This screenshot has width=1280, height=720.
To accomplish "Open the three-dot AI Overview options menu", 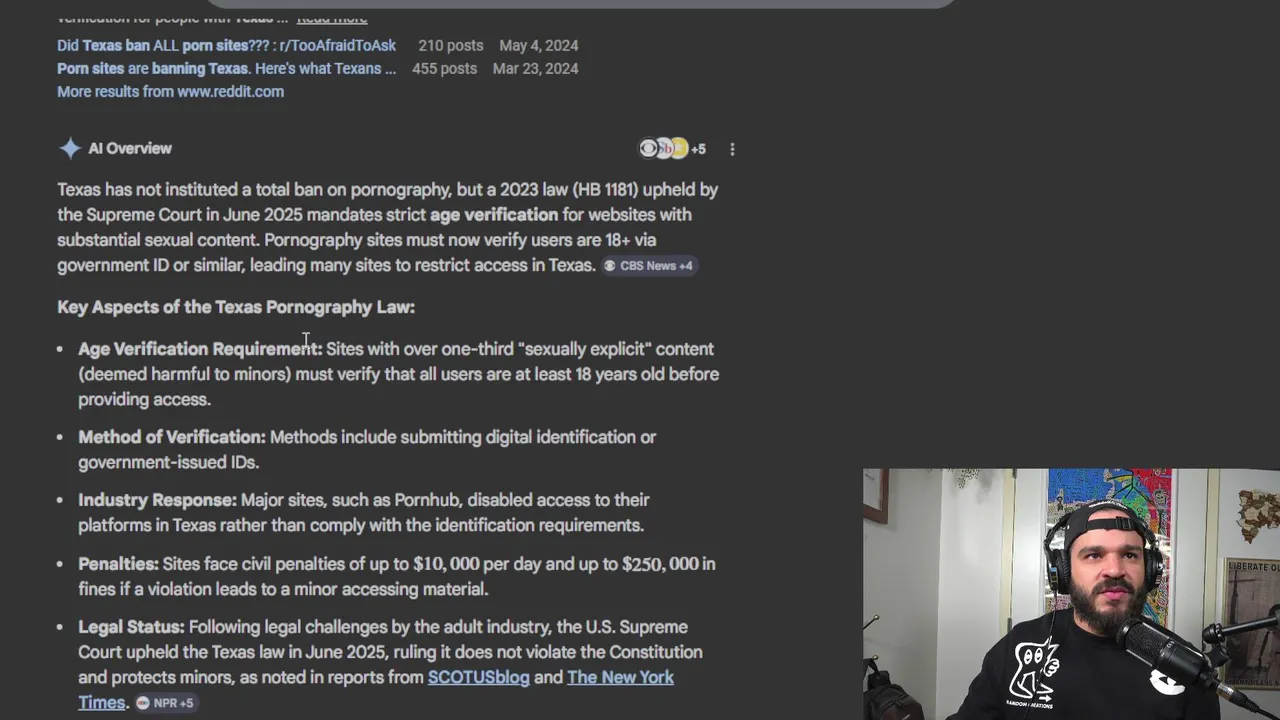I will (x=732, y=149).
